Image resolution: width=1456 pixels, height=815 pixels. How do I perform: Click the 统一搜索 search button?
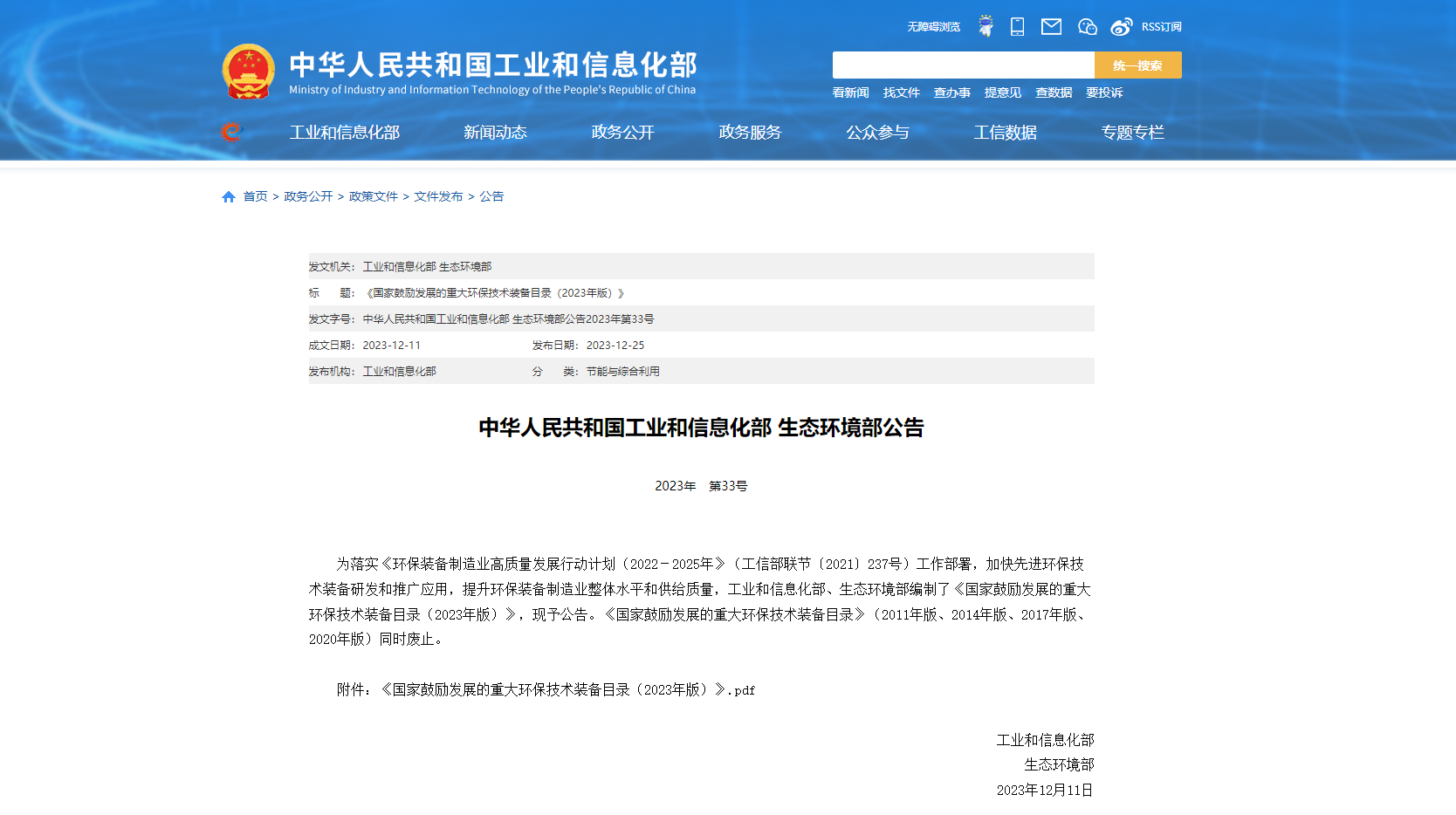[x=1137, y=65]
